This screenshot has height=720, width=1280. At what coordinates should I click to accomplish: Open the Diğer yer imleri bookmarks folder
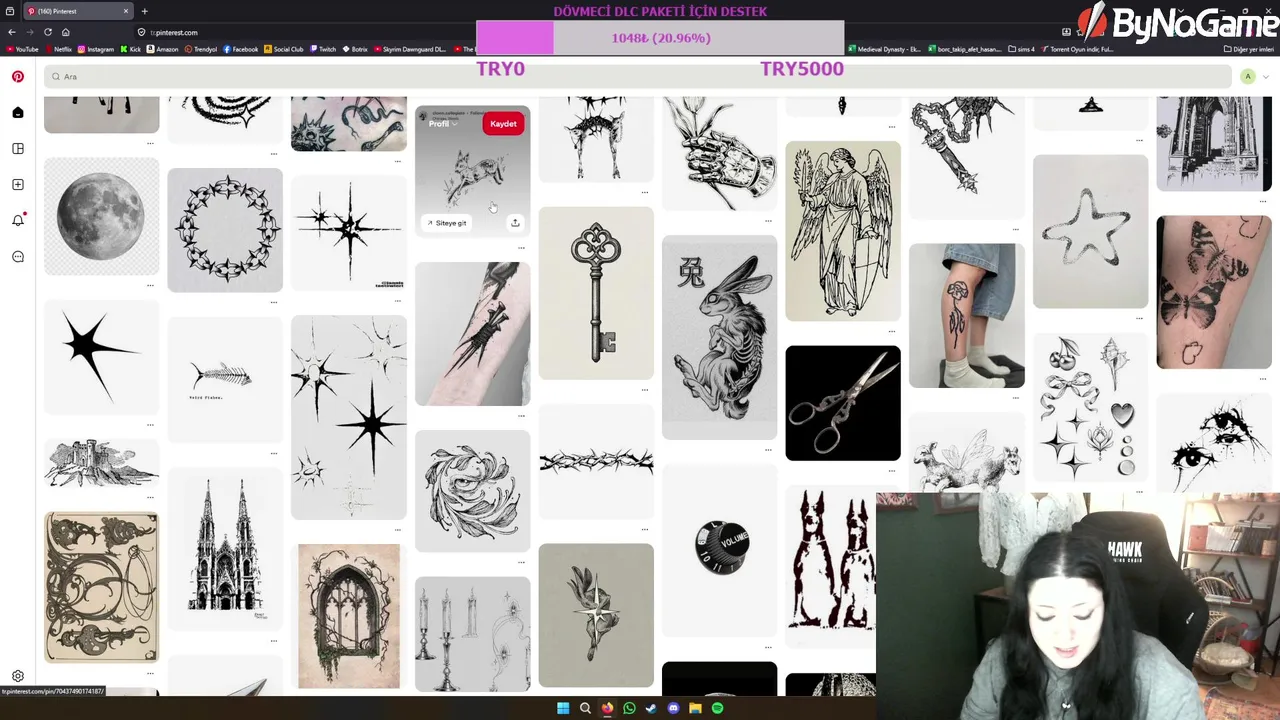tap(1248, 49)
